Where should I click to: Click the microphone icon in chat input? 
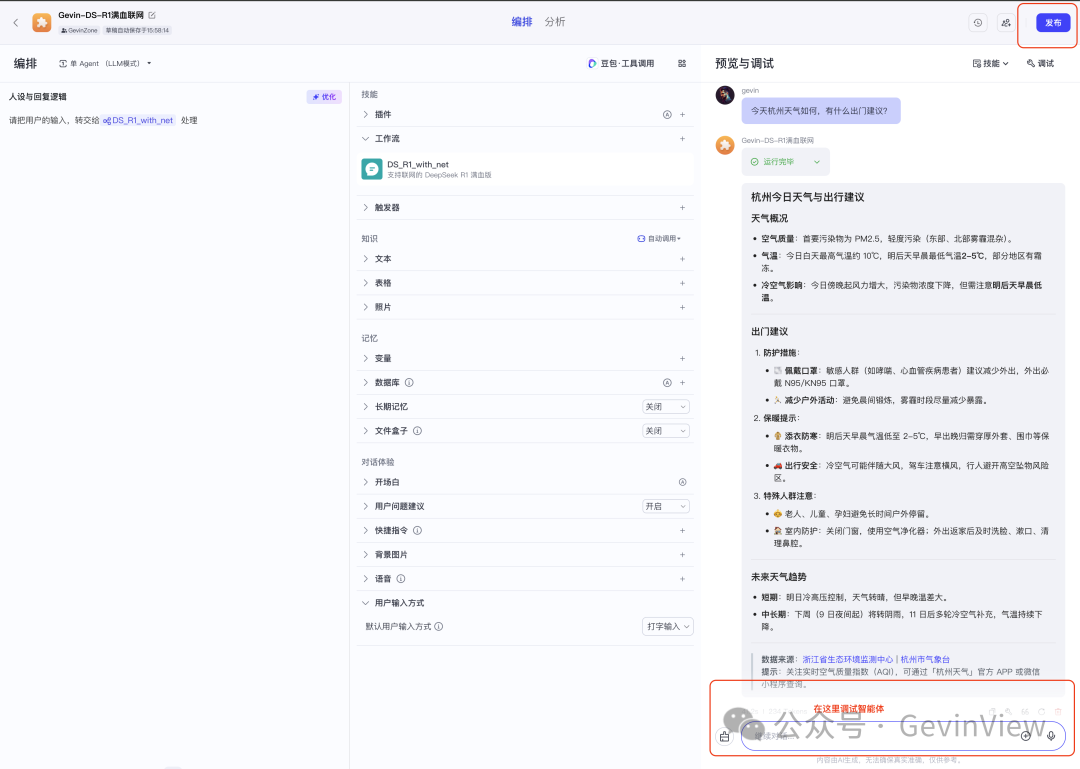point(1051,736)
